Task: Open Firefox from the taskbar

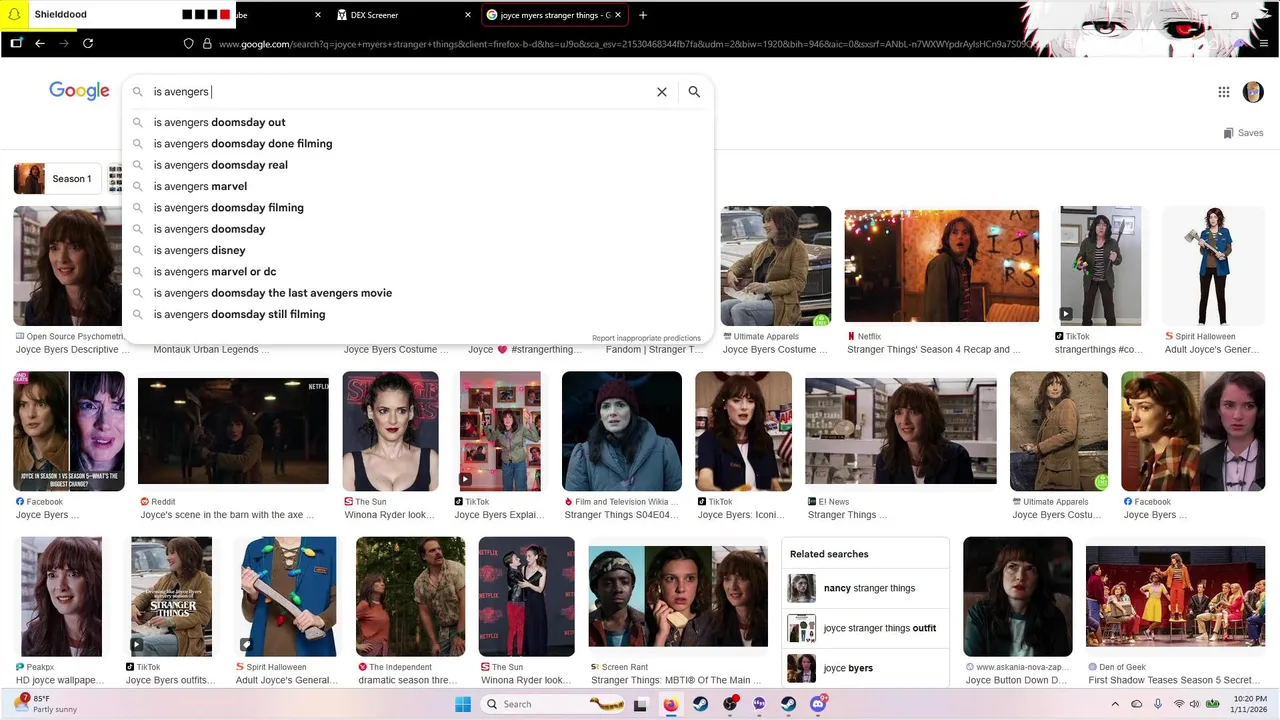Action: pos(671,704)
